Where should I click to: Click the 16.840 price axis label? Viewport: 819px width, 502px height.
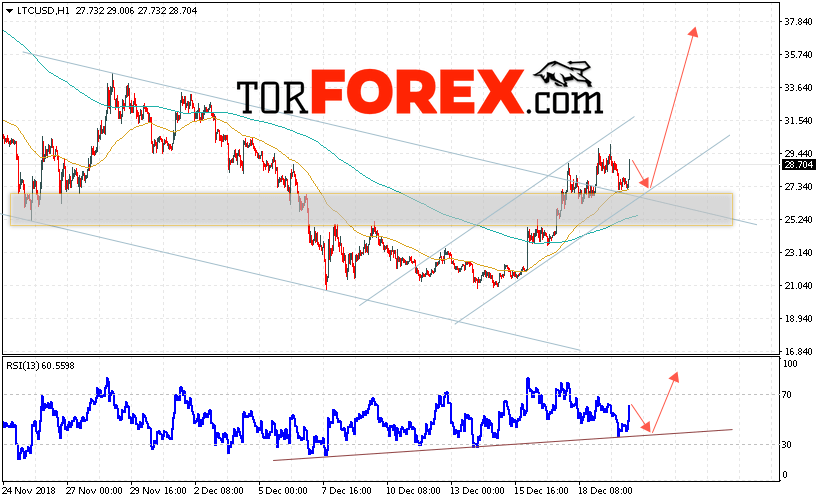pos(799,351)
